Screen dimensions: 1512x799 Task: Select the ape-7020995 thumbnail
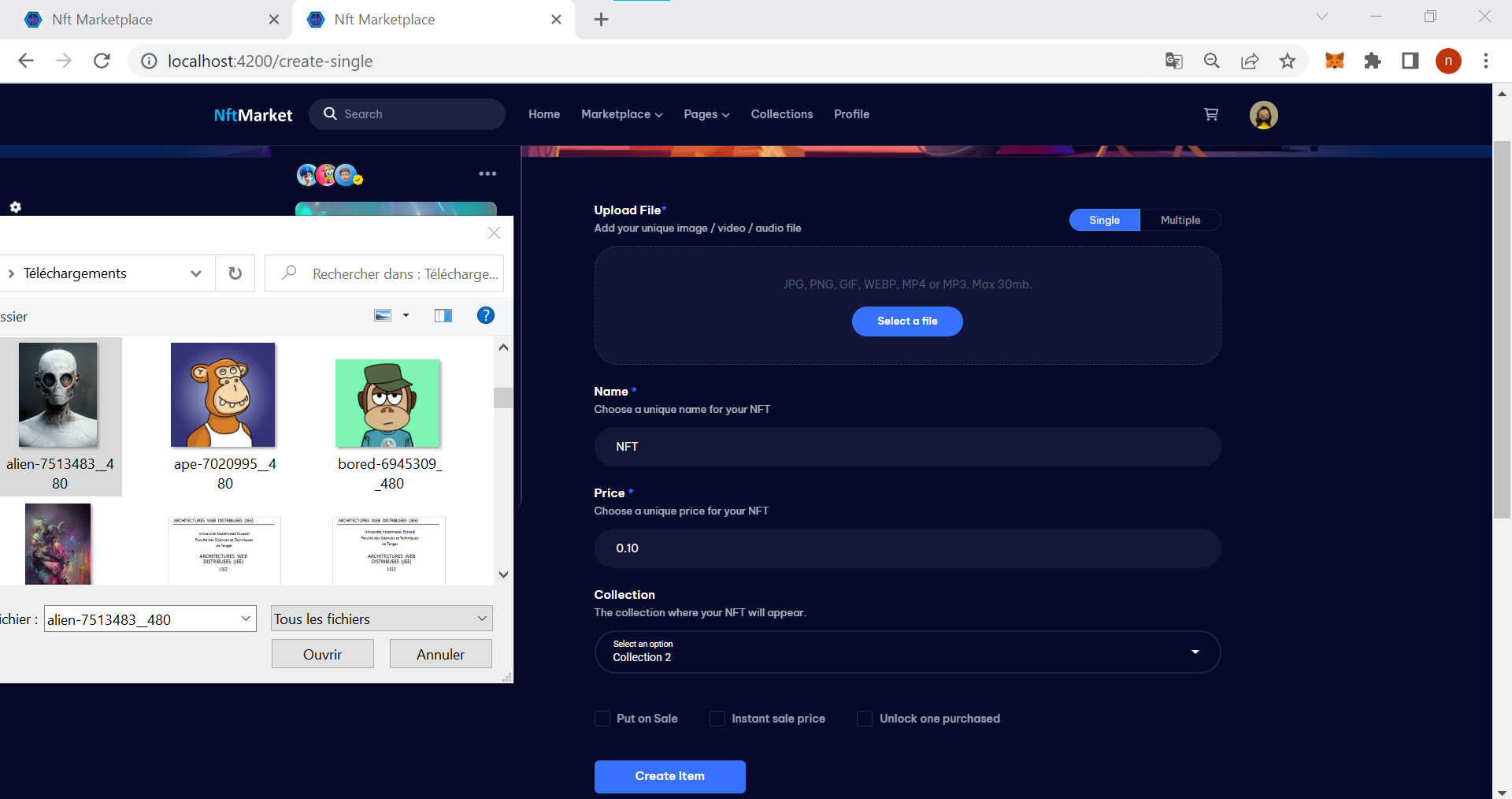coord(224,395)
